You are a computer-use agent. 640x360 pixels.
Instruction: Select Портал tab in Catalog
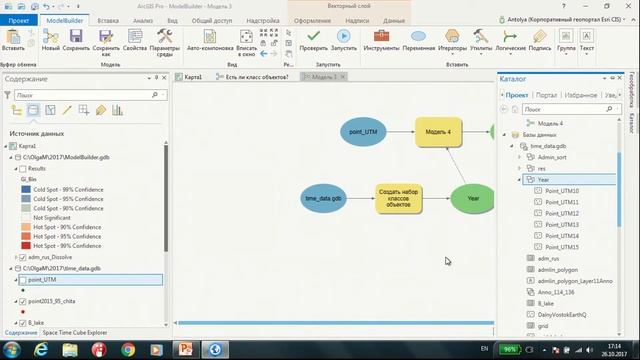(546, 95)
